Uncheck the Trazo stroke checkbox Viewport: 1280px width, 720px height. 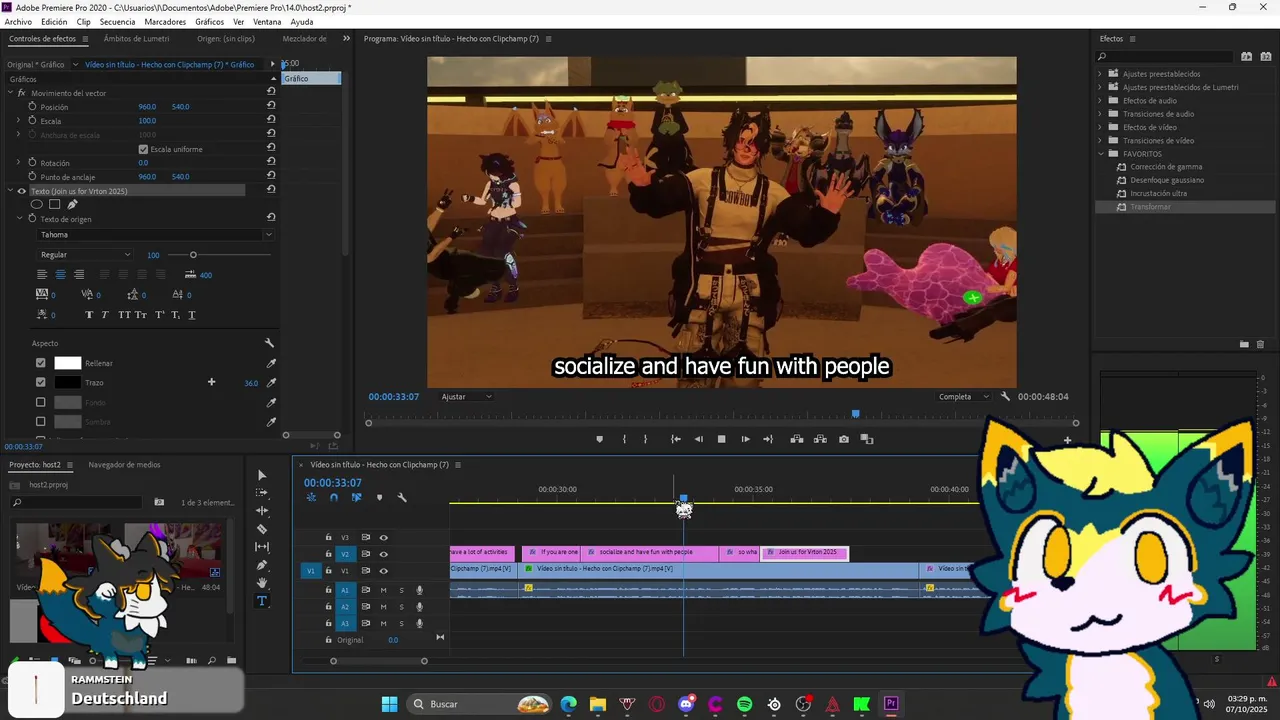click(41, 382)
